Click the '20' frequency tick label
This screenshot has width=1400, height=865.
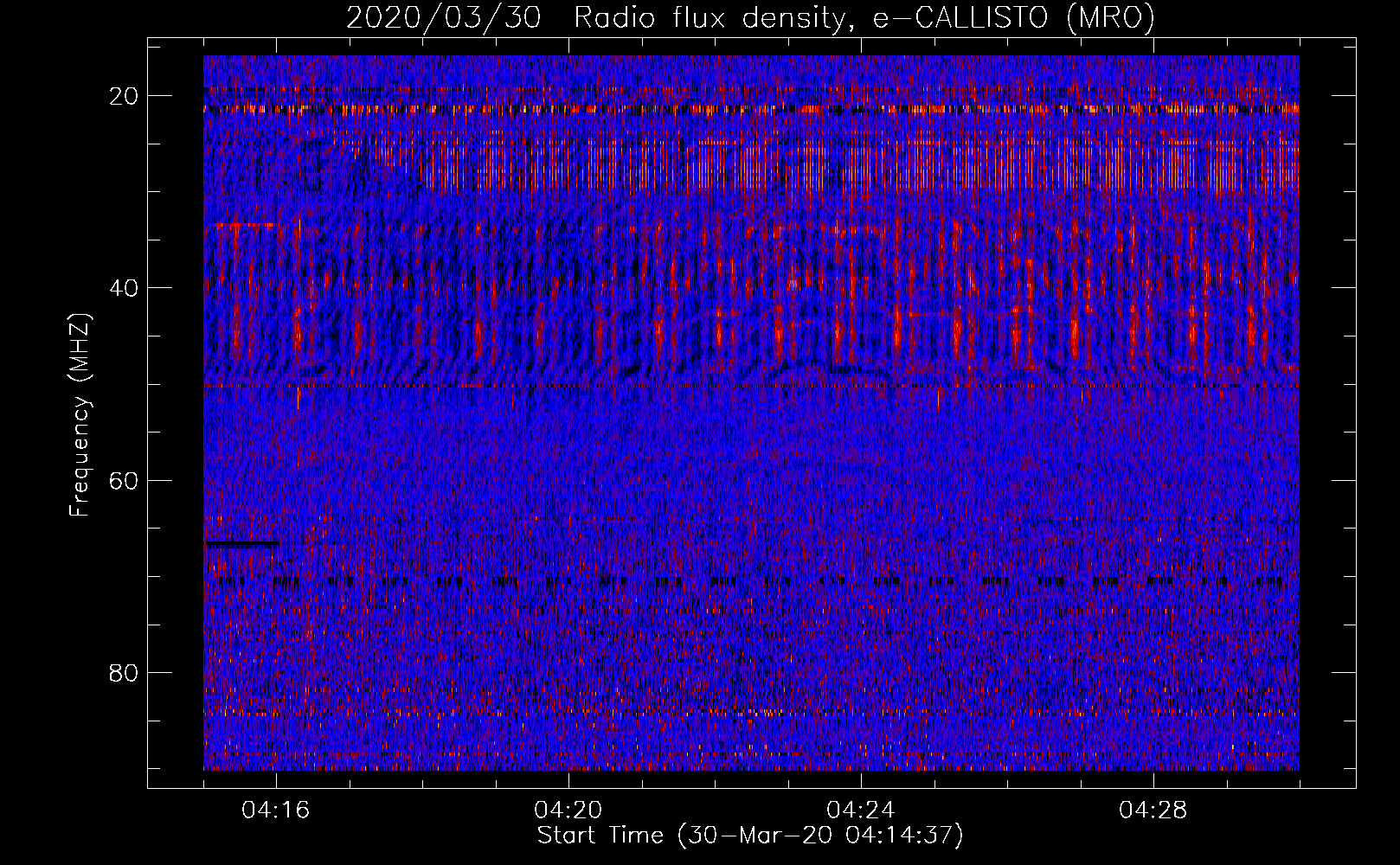pos(125,96)
